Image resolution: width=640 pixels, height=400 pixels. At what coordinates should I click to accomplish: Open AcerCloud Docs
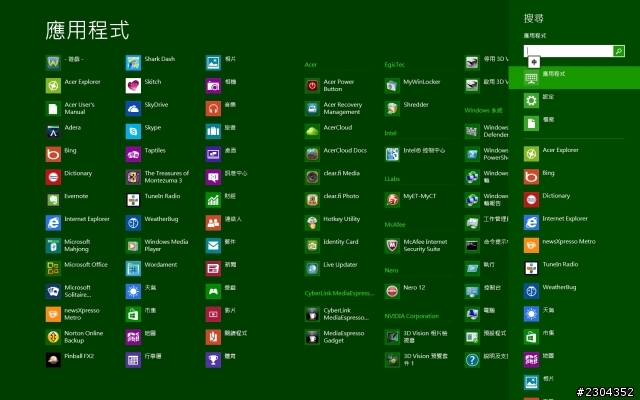[x=336, y=154]
